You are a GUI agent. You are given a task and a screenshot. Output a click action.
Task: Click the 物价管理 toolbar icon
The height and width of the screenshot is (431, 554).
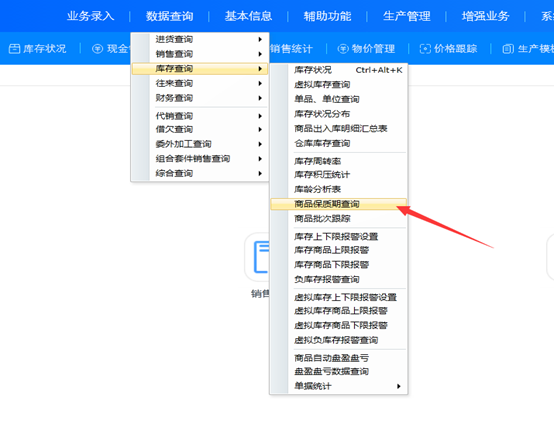pos(343,49)
